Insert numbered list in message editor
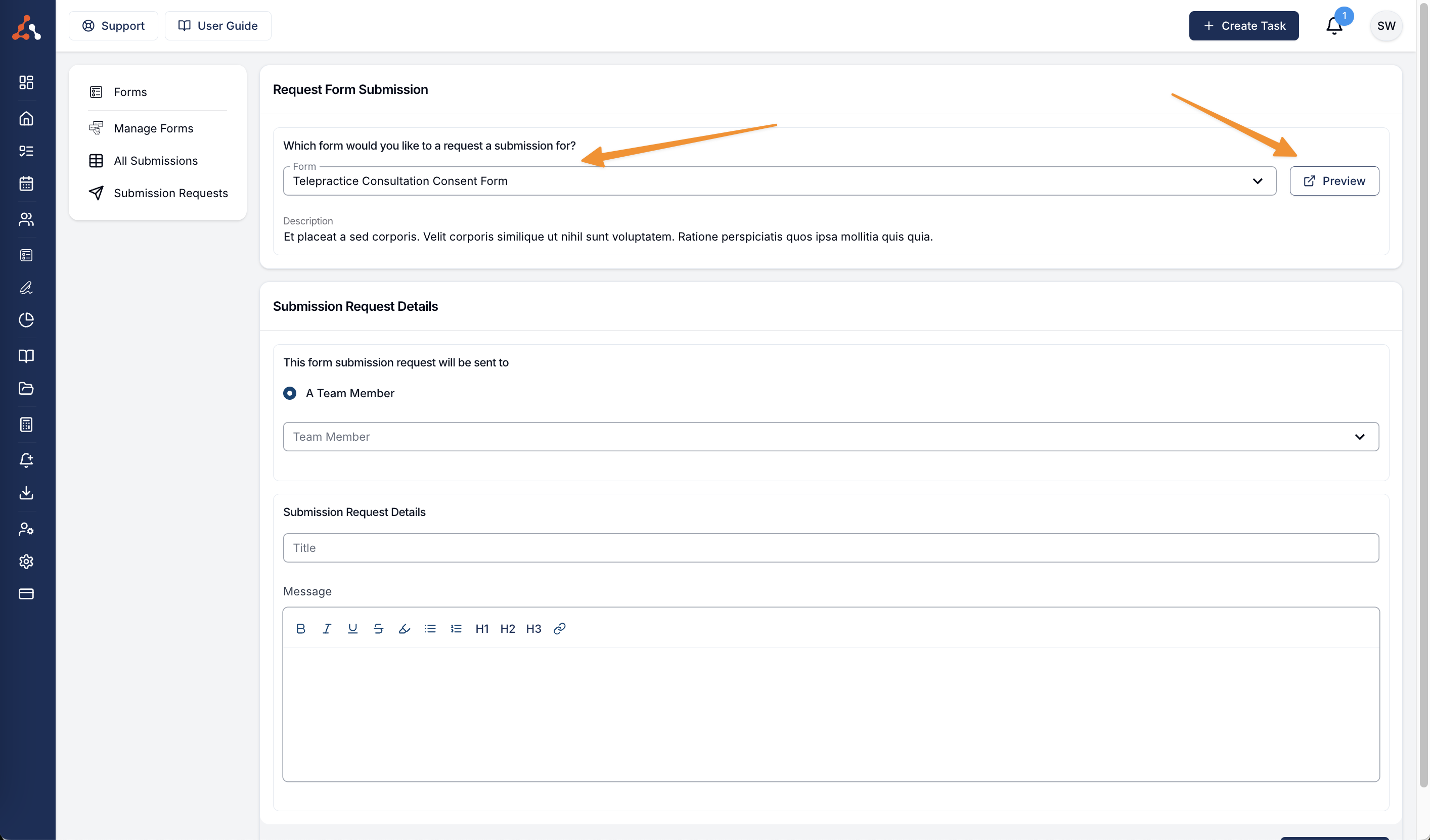The height and width of the screenshot is (840, 1430). pos(456,628)
